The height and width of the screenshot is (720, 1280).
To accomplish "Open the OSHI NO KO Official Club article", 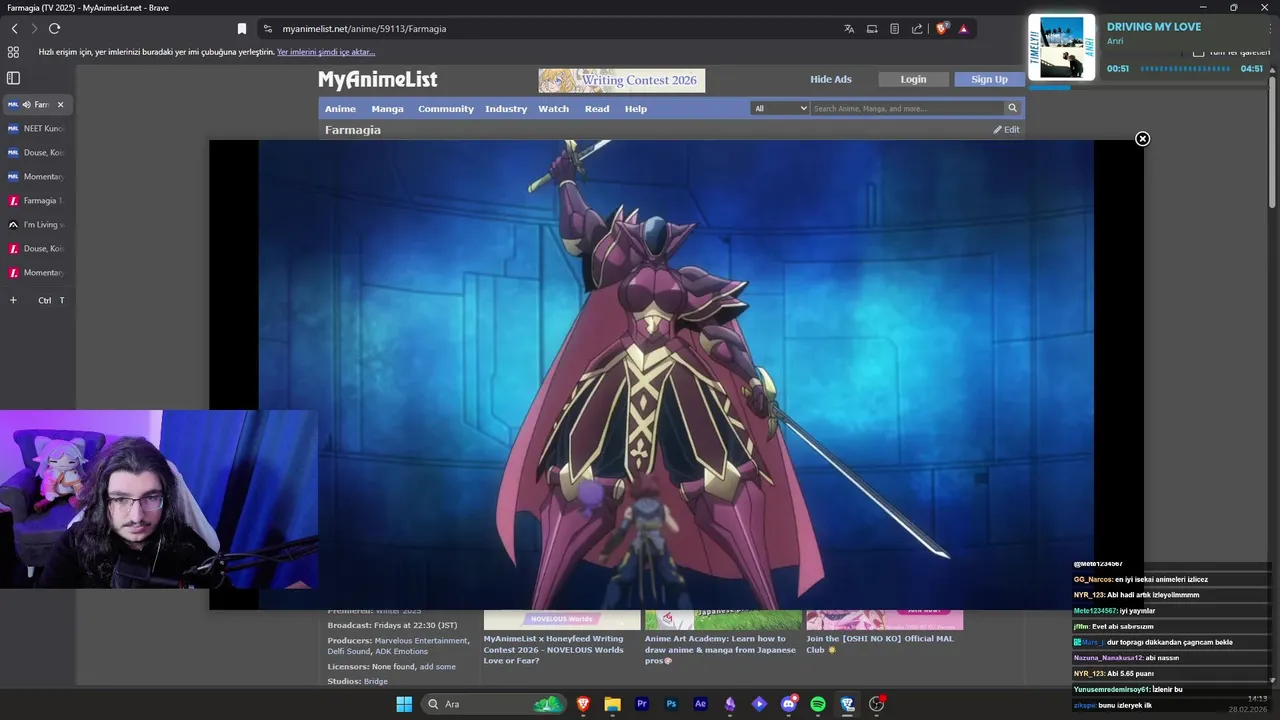I will pyautogui.click(x=880, y=644).
